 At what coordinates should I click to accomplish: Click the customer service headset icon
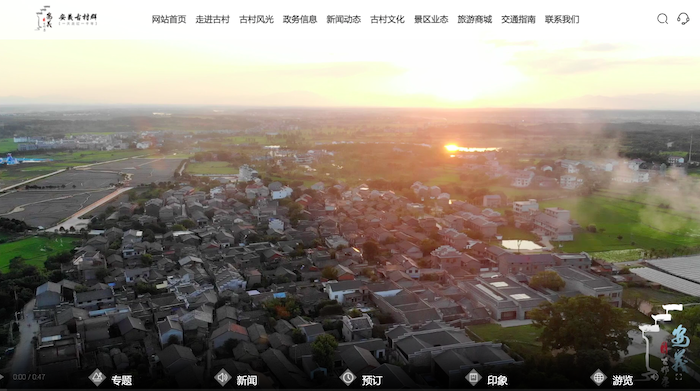[683, 19]
